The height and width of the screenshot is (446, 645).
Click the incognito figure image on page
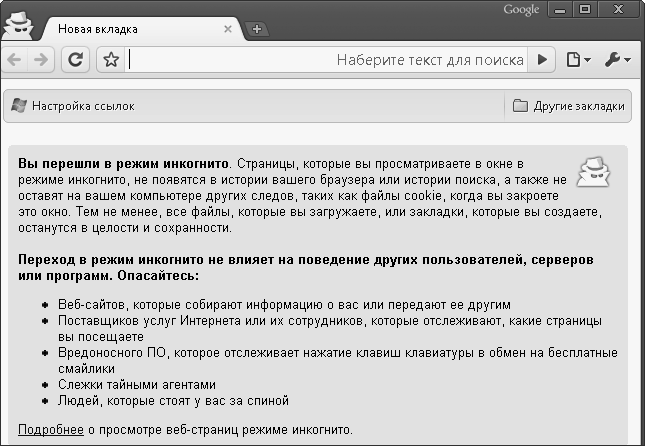coord(597,170)
